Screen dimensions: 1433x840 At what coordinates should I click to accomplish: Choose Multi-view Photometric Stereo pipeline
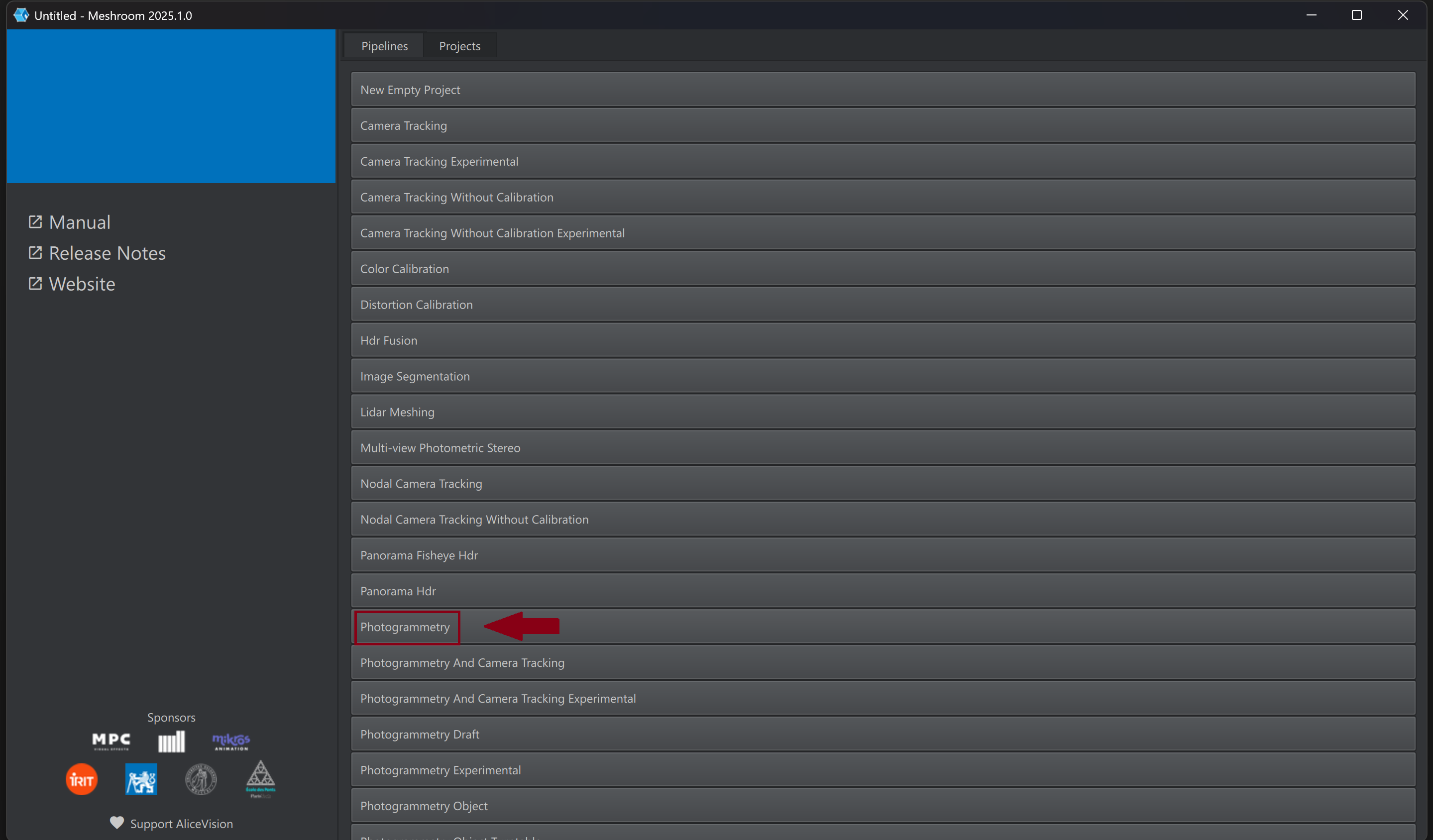click(x=882, y=447)
